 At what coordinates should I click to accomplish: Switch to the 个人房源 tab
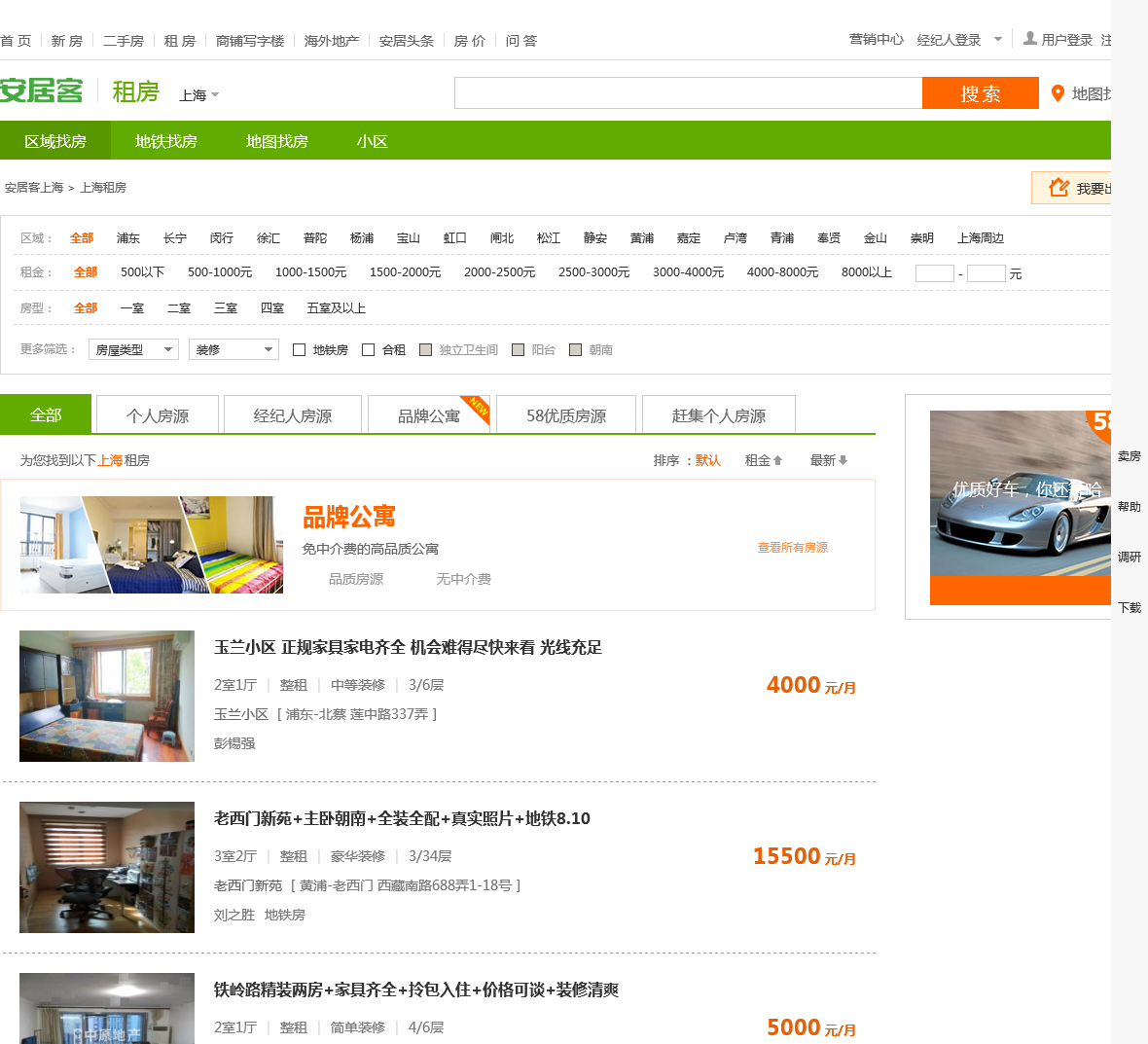point(158,415)
